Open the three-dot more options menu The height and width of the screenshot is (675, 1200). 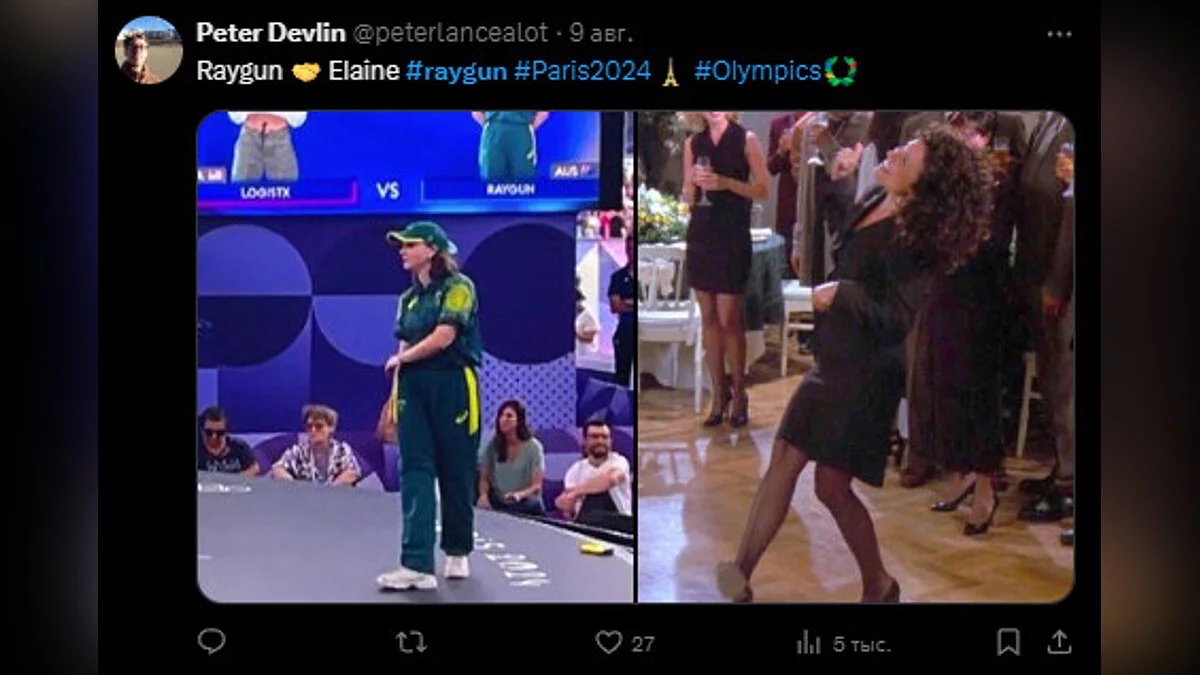1059,34
